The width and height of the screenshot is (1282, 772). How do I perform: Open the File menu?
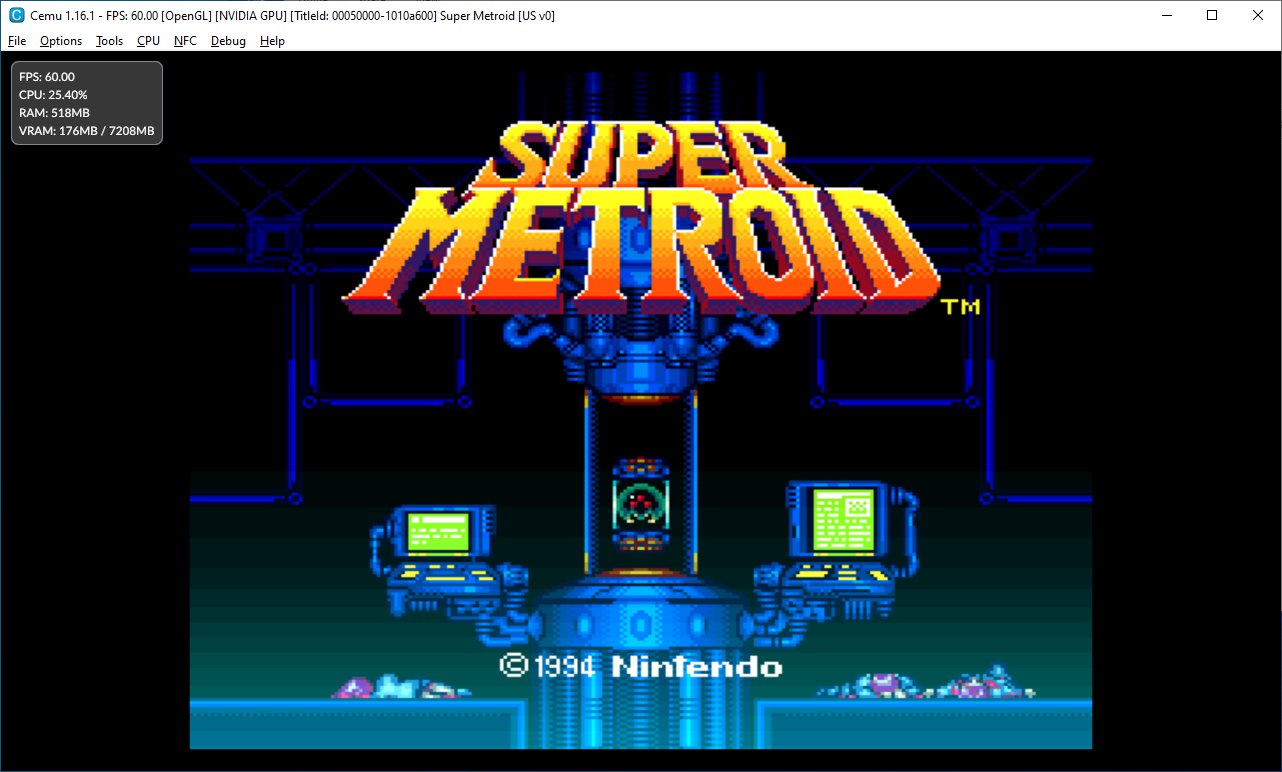(17, 41)
